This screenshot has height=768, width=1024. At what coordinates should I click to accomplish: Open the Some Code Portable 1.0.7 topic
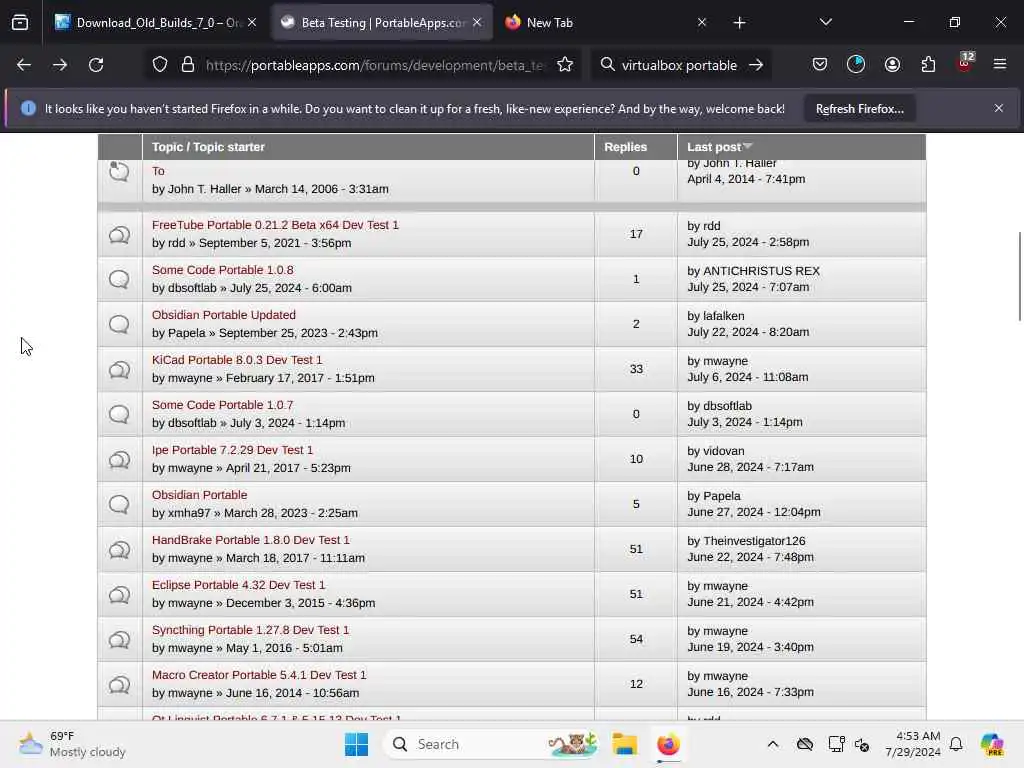[223, 405]
